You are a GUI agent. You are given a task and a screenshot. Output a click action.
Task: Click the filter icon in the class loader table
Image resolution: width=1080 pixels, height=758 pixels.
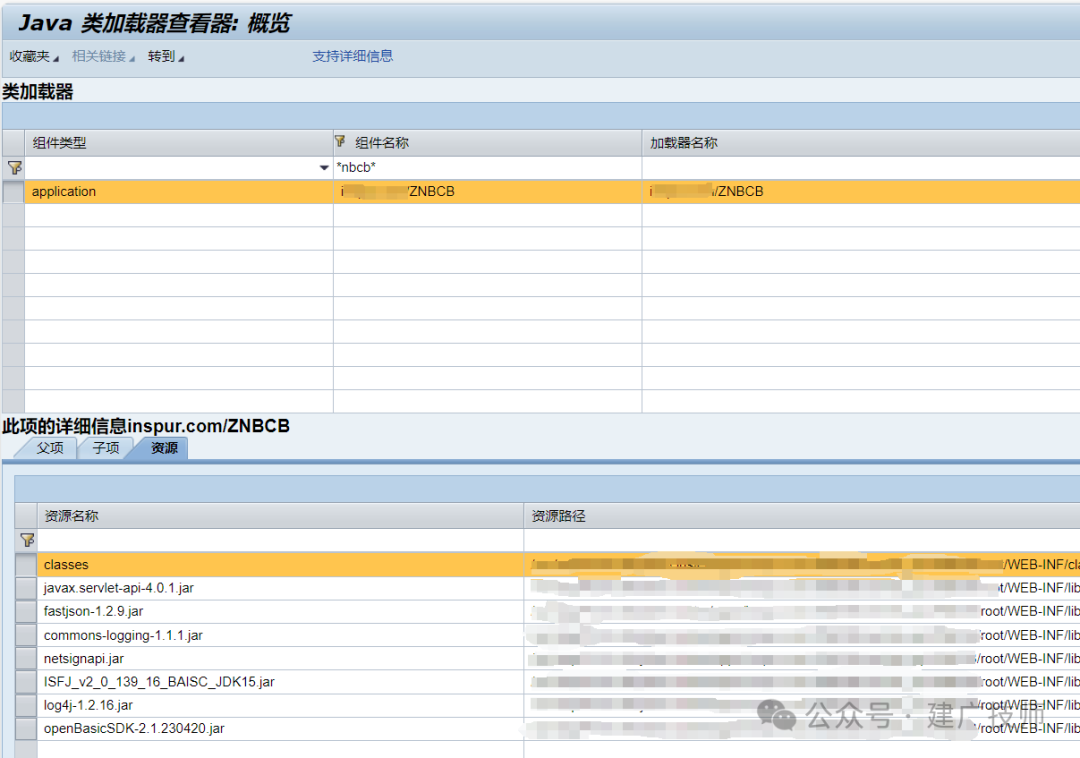click(14, 167)
